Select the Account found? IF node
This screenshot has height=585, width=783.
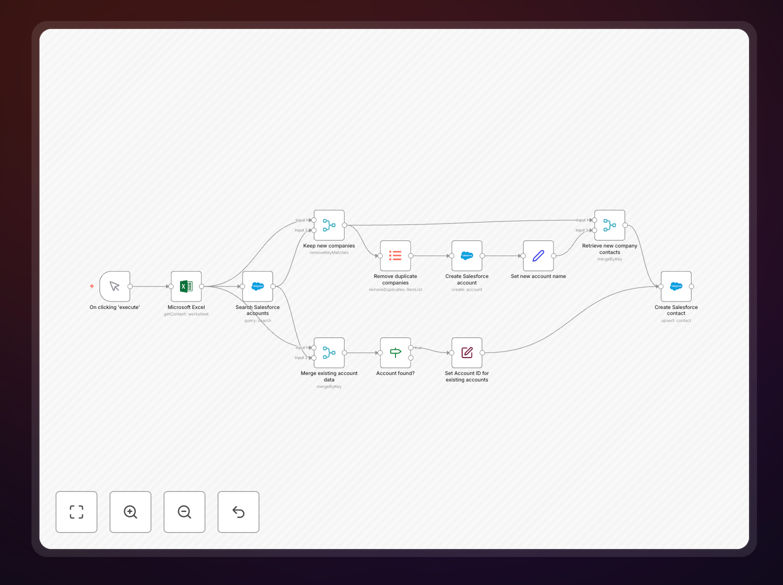click(395, 353)
